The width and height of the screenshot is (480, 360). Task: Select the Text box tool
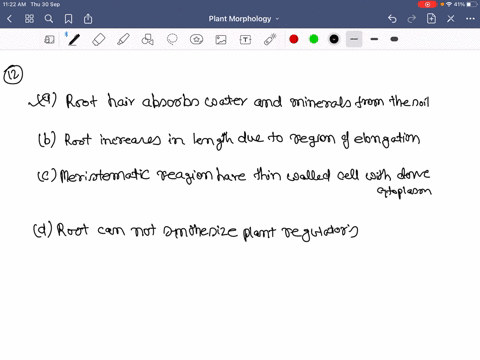tap(245, 40)
